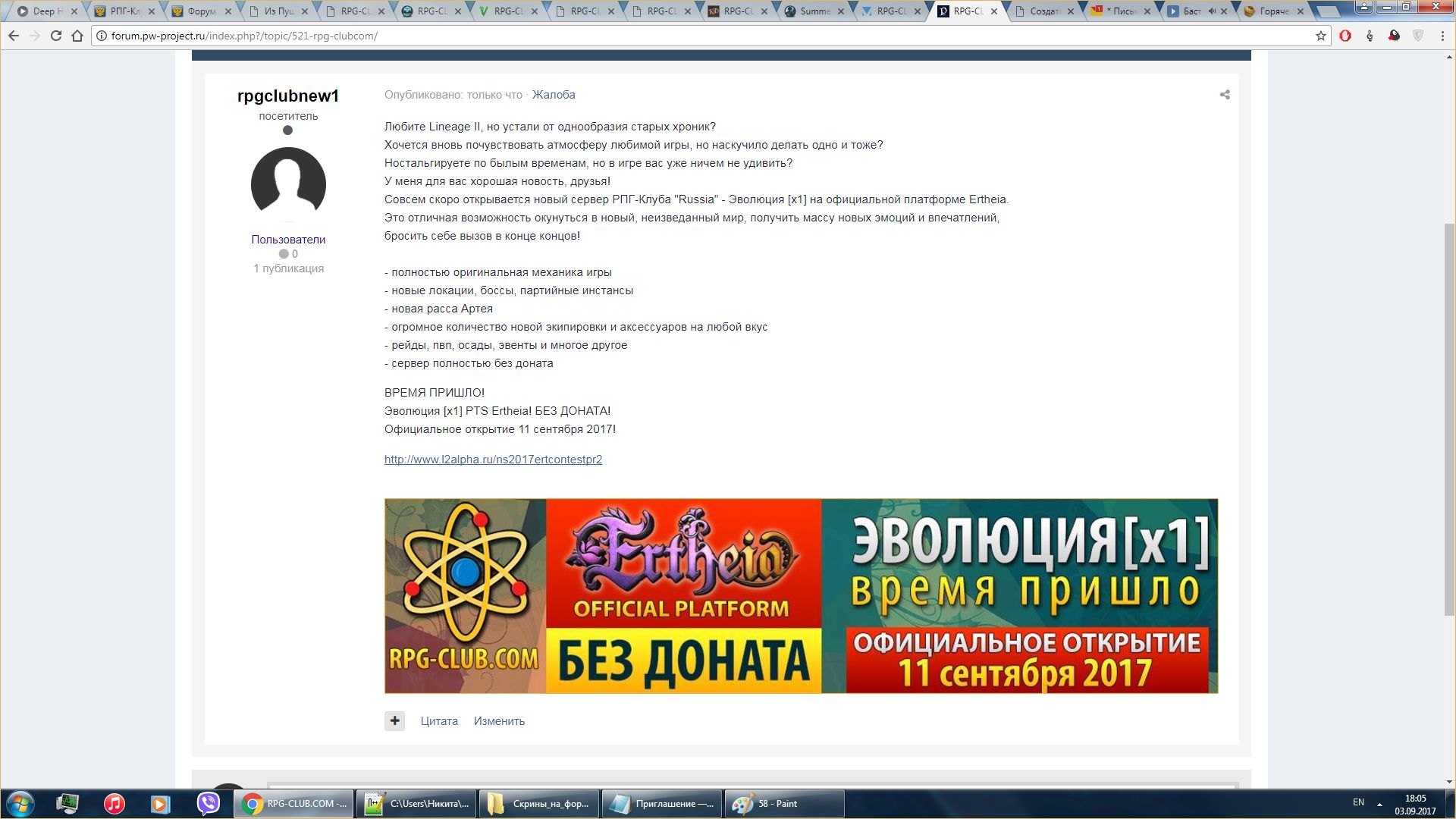
Task: Share the post via share icon
Action: (x=1225, y=95)
